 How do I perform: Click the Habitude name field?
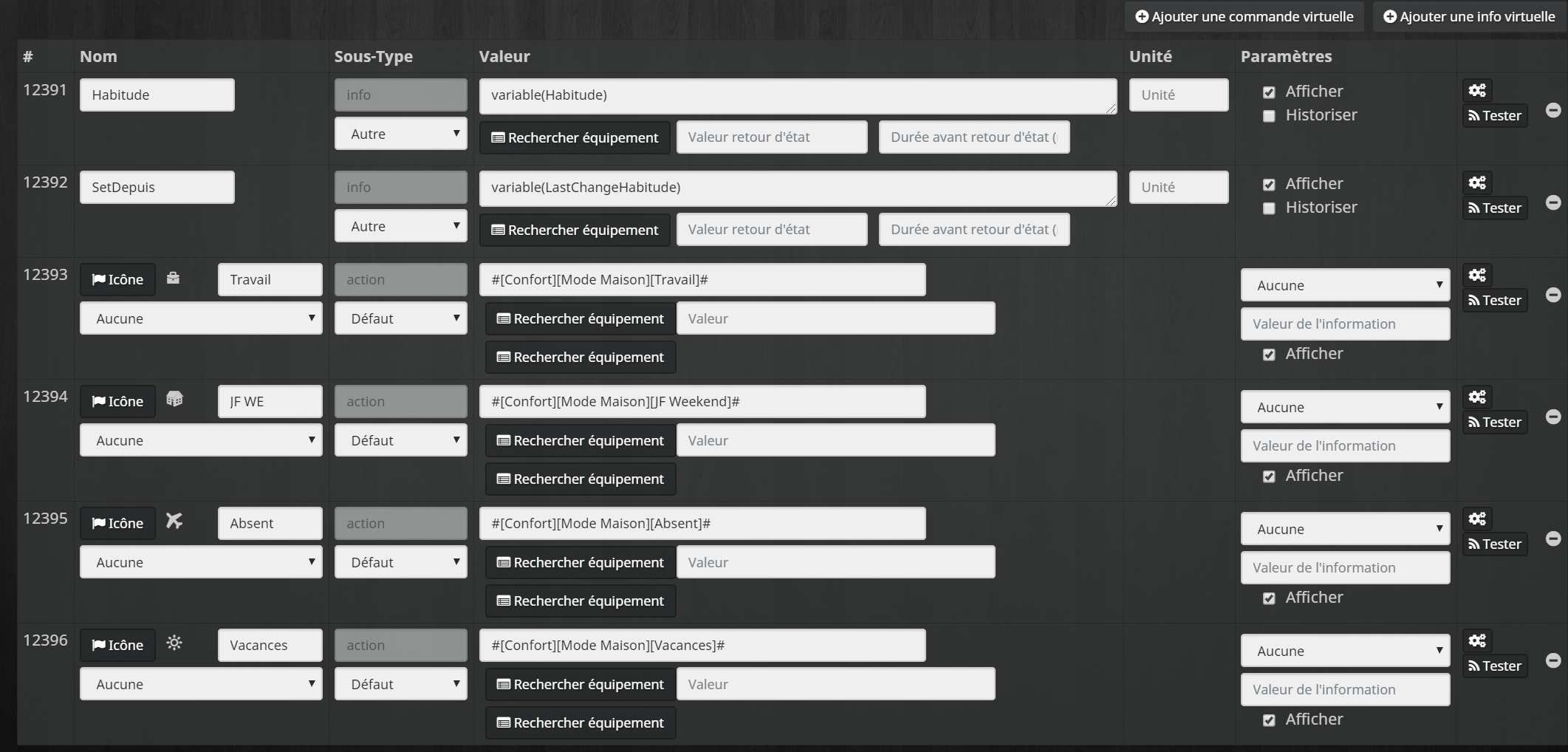(x=157, y=95)
